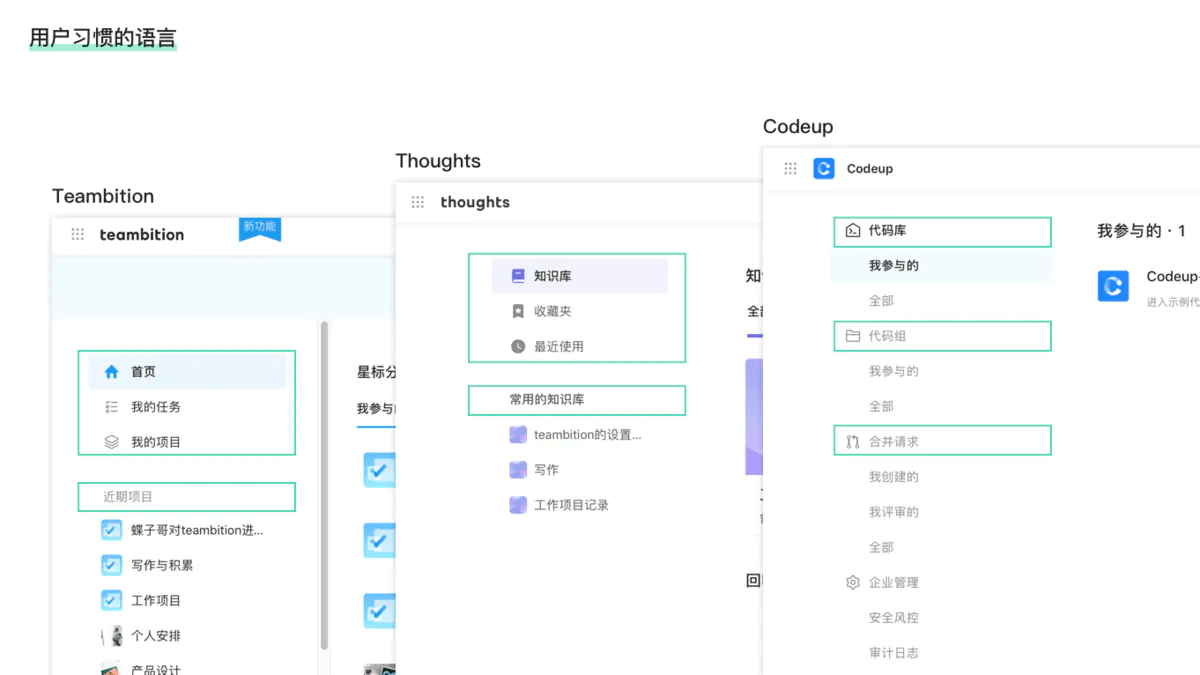Click the 工作项目 project icon in Teambition
This screenshot has width=1200, height=675.
click(x=112, y=600)
